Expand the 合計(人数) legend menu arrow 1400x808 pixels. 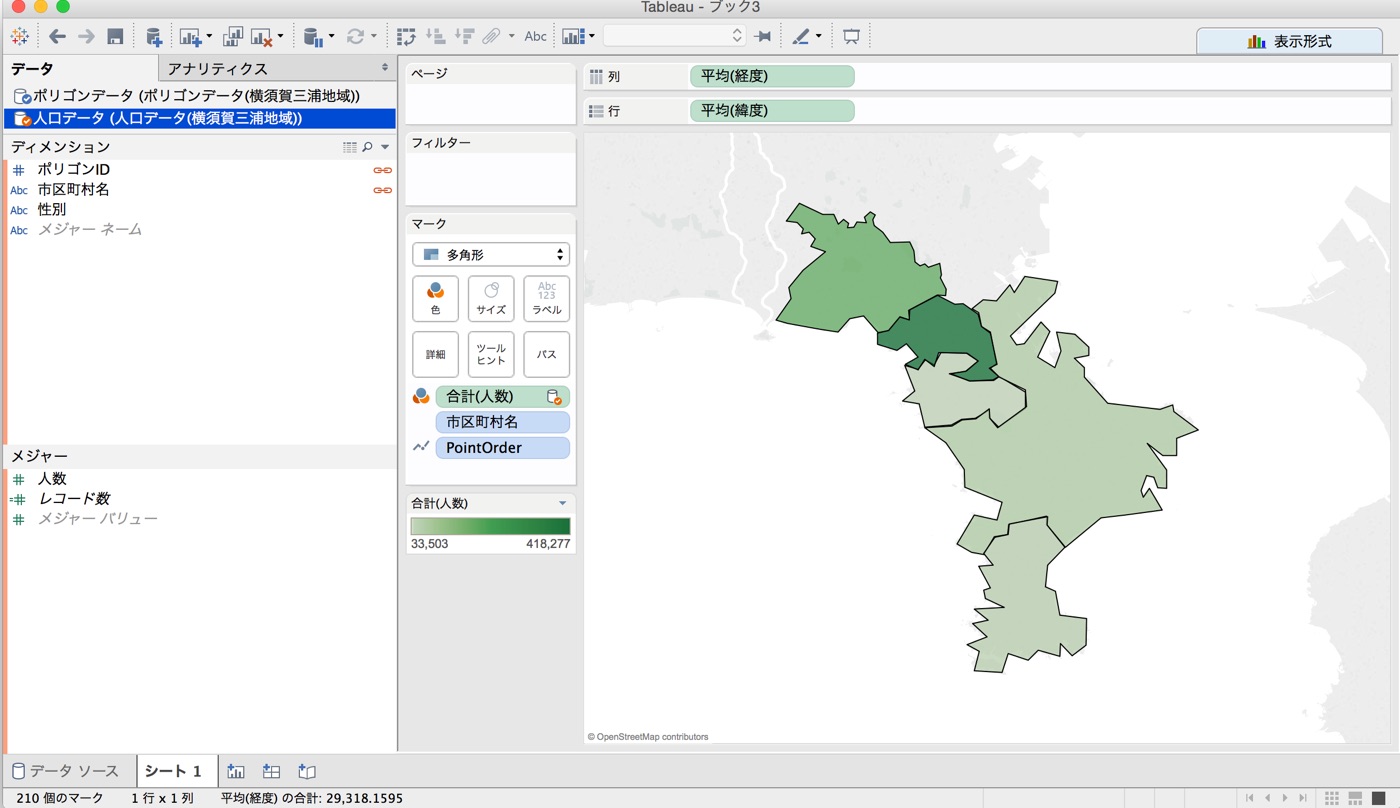click(x=562, y=503)
